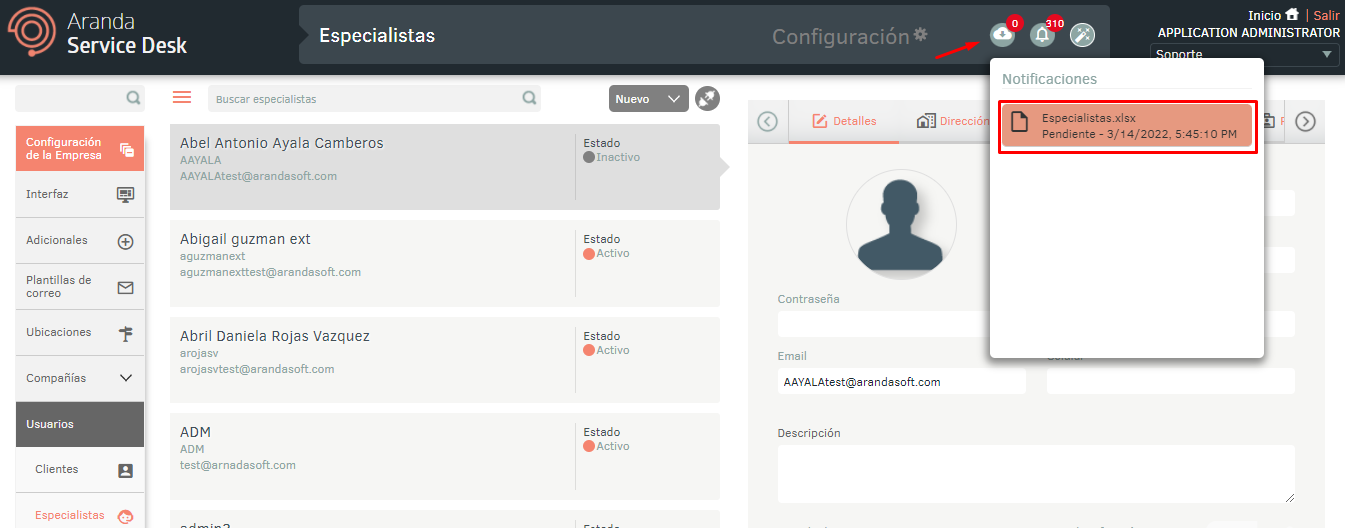Open the Soporte project dropdown
The width and height of the screenshot is (1345, 528).
(1245, 55)
